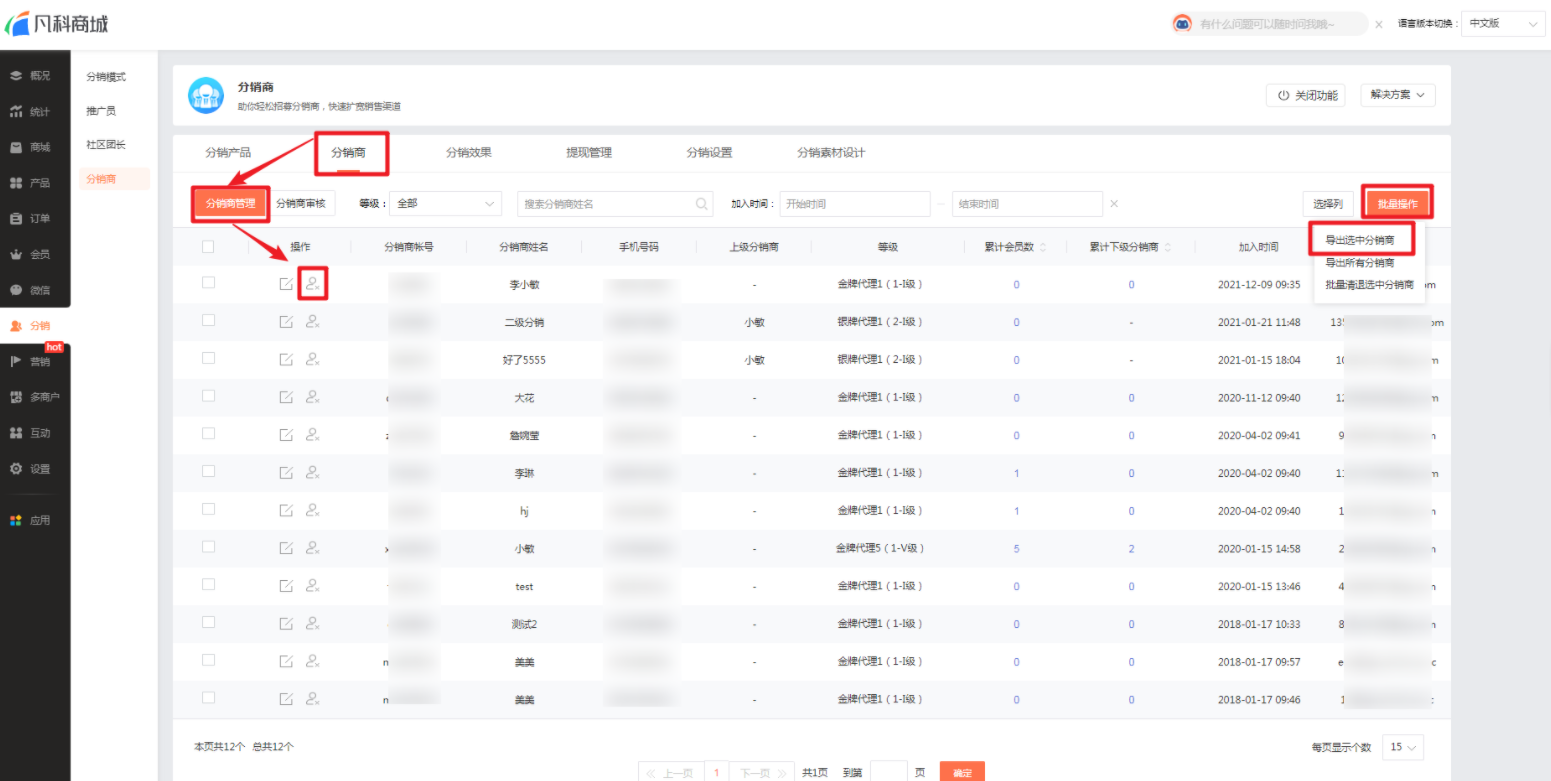1551x781 pixels.
Task: Click the orange 确定 pagination button
Action: point(962,773)
